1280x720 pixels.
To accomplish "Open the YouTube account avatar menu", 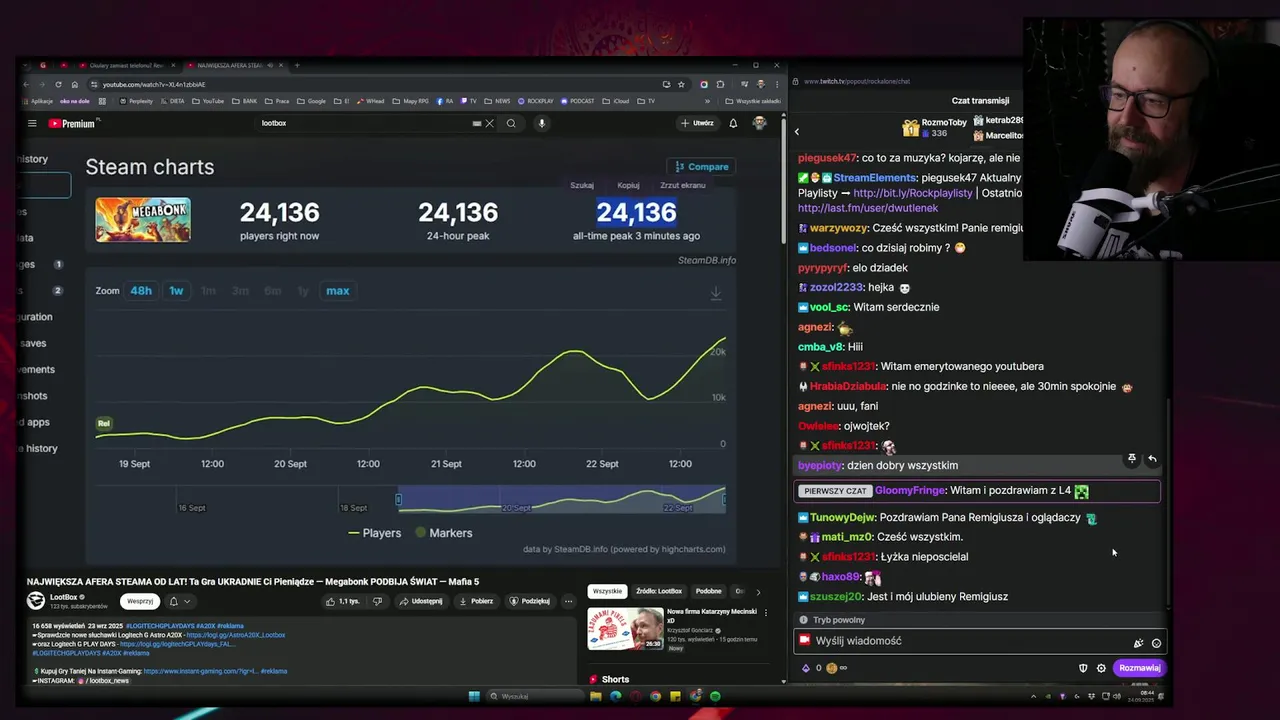I will [760, 123].
